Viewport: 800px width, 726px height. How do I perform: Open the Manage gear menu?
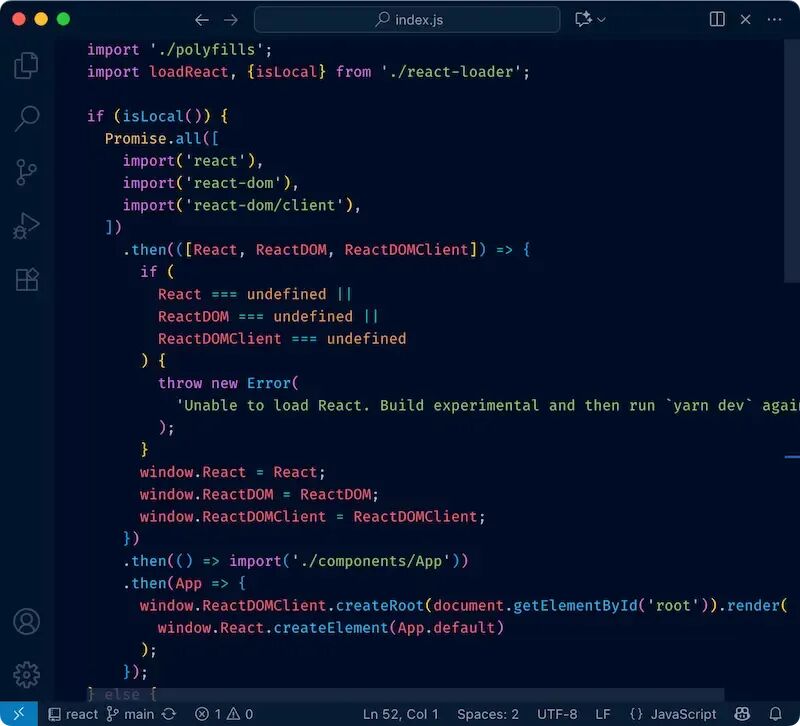coord(27,674)
